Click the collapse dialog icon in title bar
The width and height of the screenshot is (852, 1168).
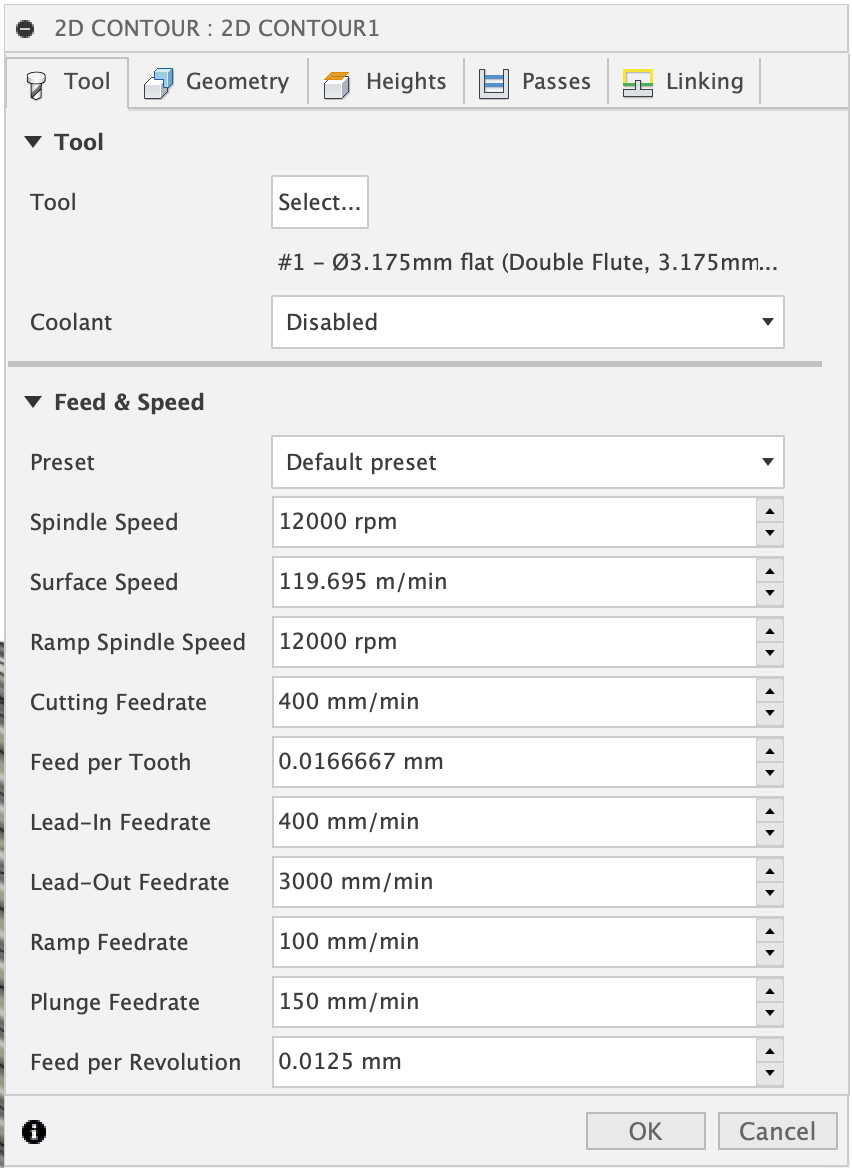click(27, 28)
